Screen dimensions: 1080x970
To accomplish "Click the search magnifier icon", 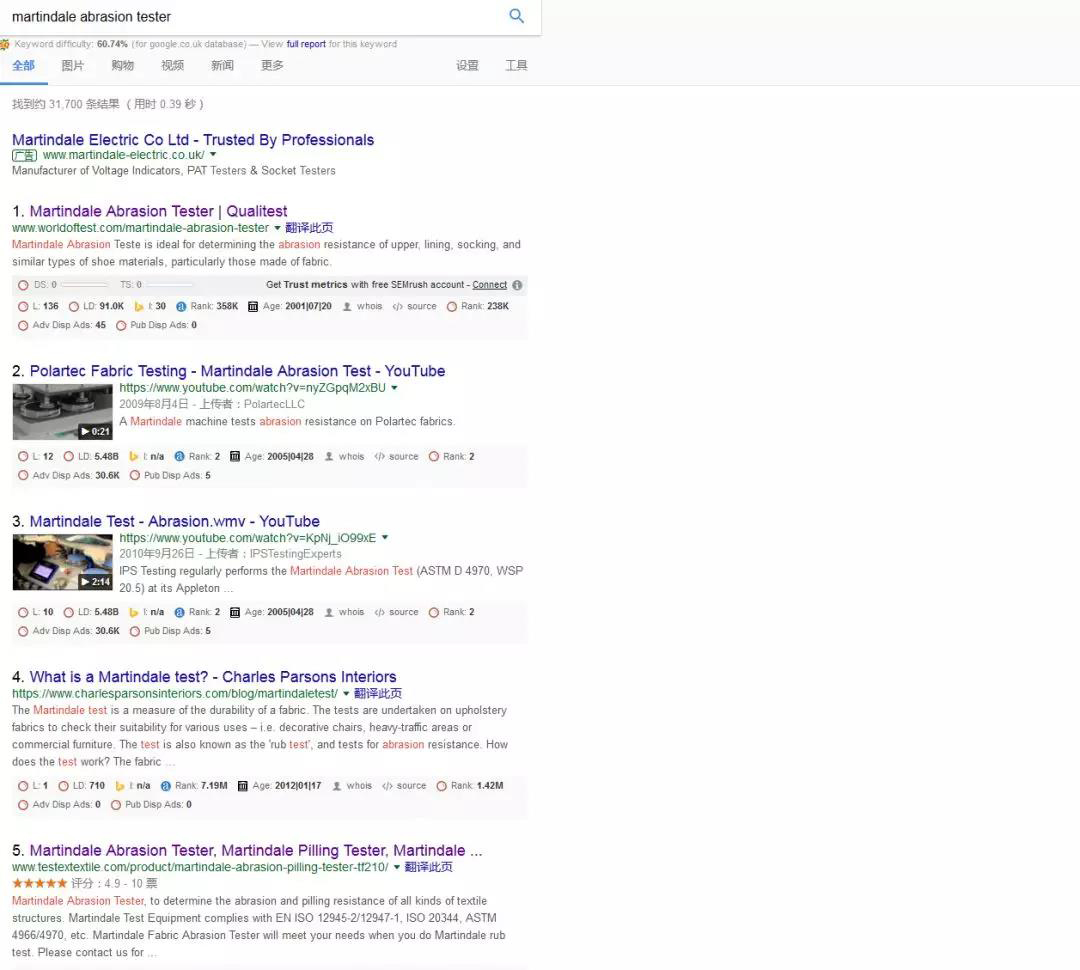I will pyautogui.click(x=516, y=16).
